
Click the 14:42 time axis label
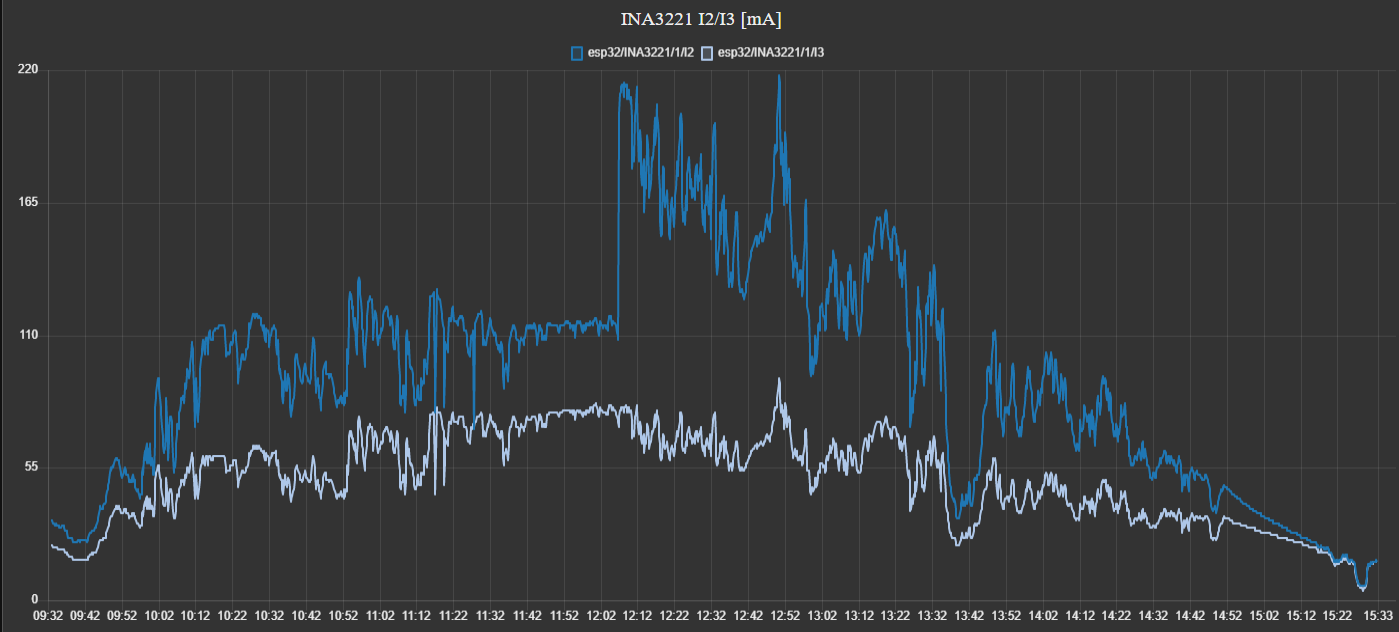(1191, 617)
